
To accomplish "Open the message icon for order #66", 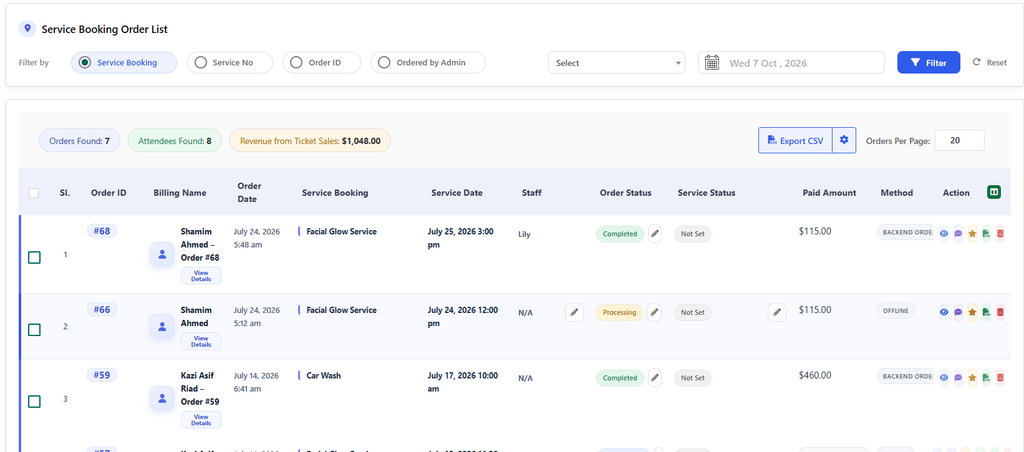I will (958, 312).
